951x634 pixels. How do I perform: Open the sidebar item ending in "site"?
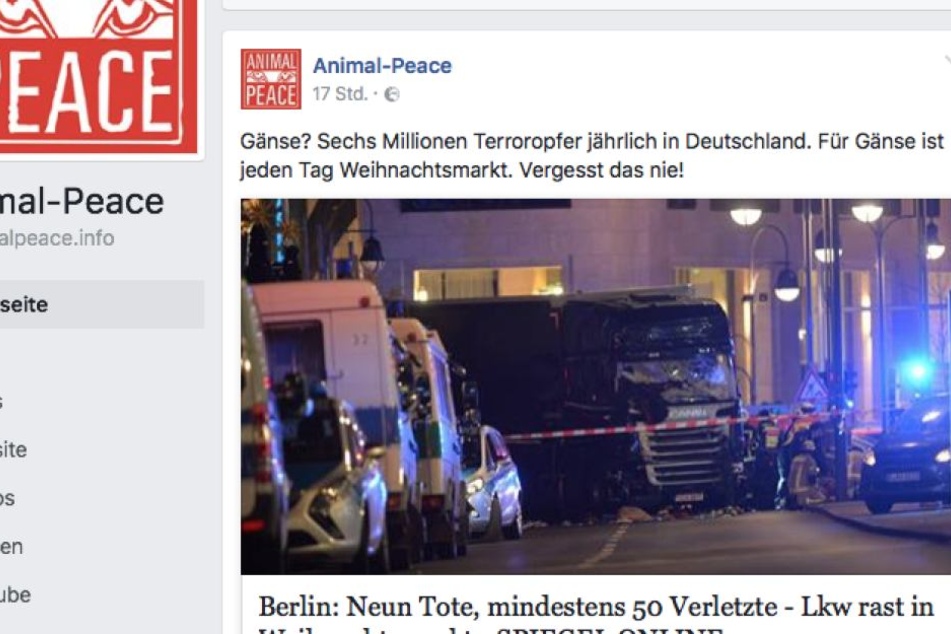pos(13,450)
